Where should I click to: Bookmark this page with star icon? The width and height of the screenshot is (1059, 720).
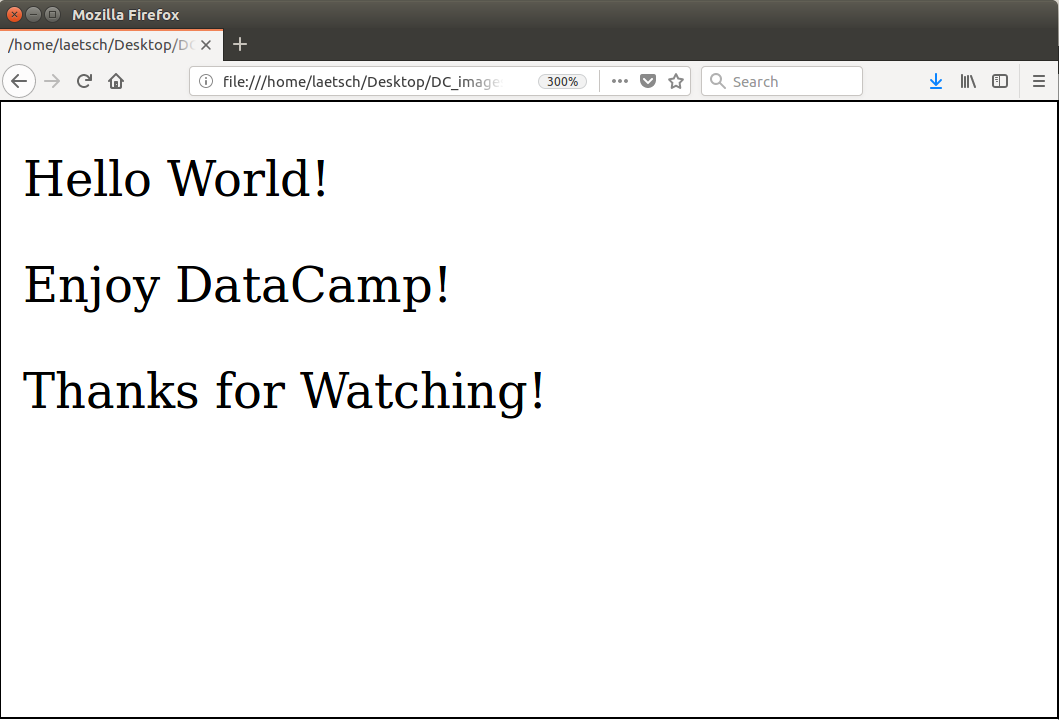tap(675, 82)
